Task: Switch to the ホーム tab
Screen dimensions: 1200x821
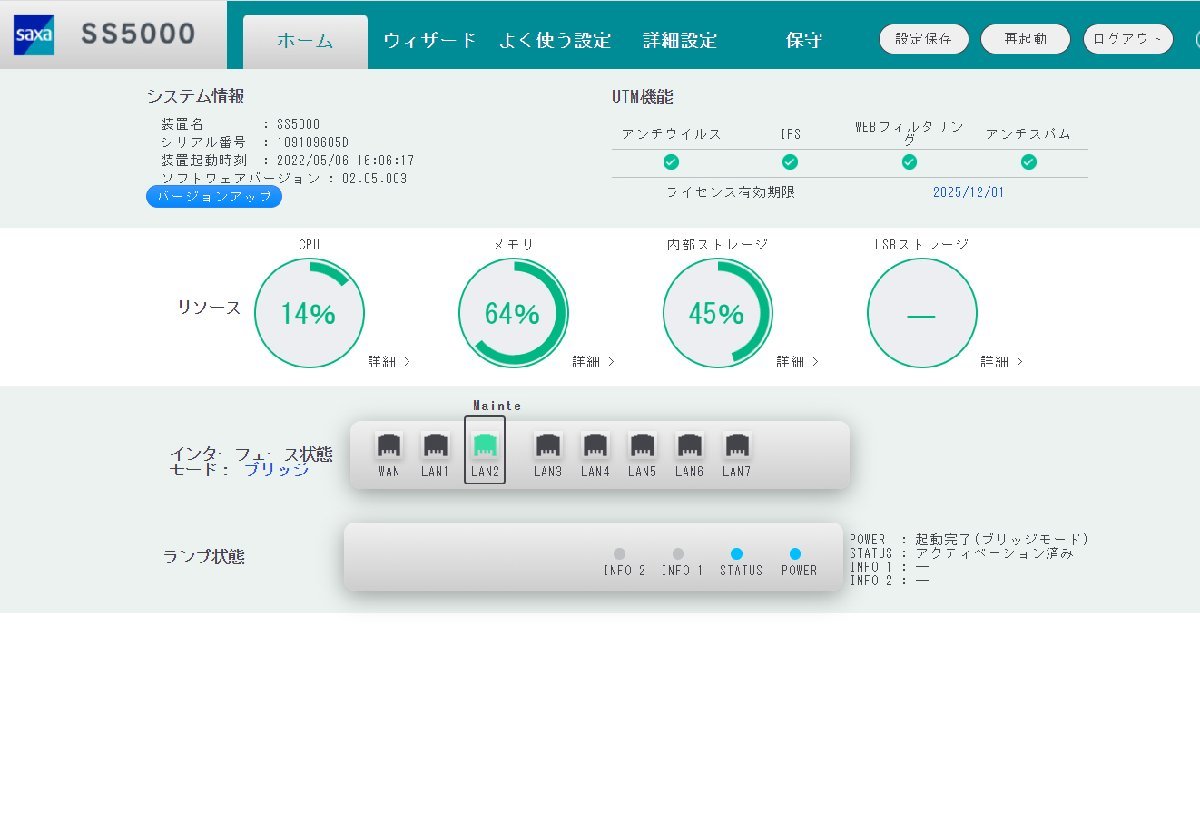Action: pos(305,41)
